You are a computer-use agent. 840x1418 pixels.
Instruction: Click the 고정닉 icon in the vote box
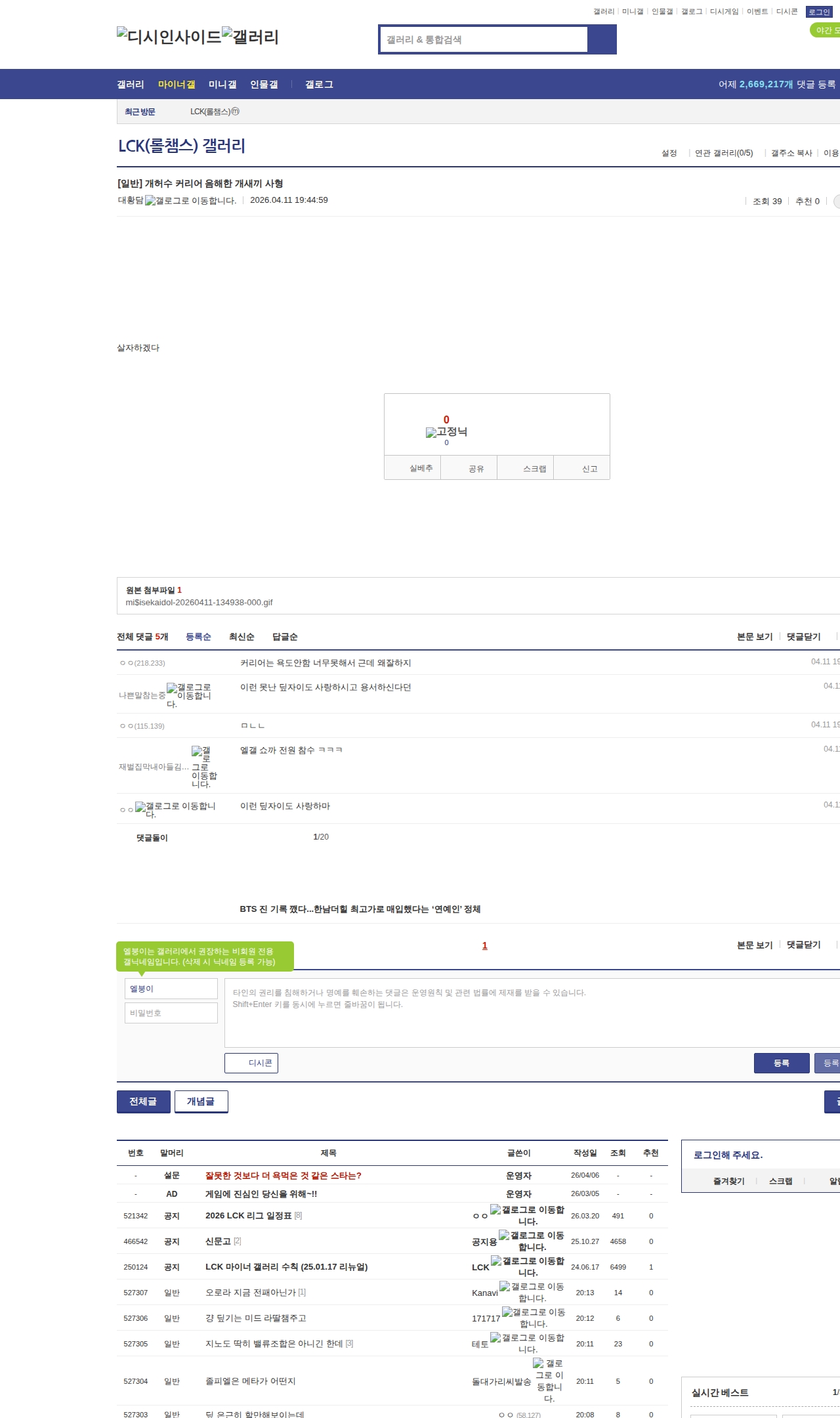pyautogui.click(x=447, y=432)
